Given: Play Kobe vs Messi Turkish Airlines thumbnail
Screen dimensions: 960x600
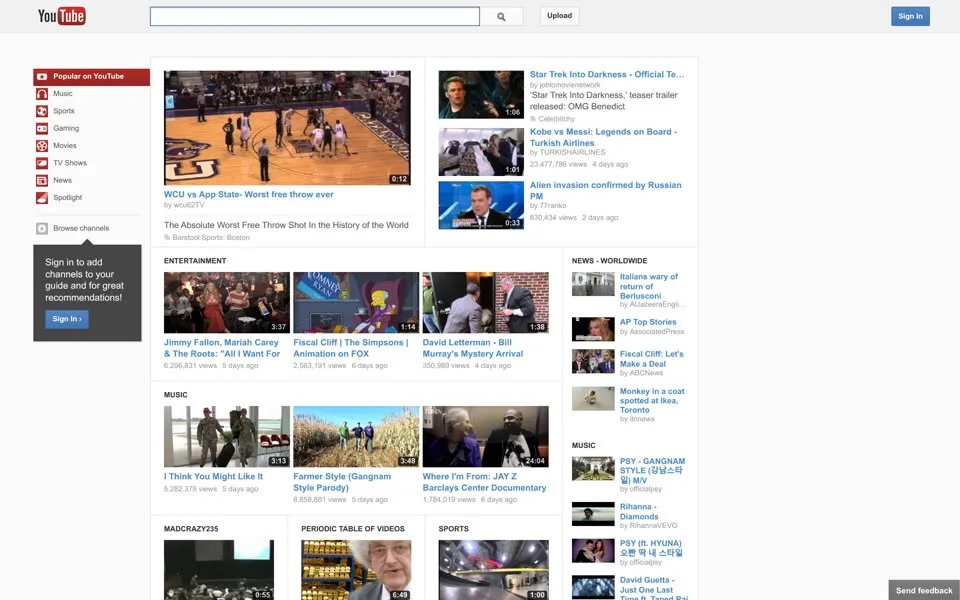Looking at the screenshot, I should (x=481, y=152).
